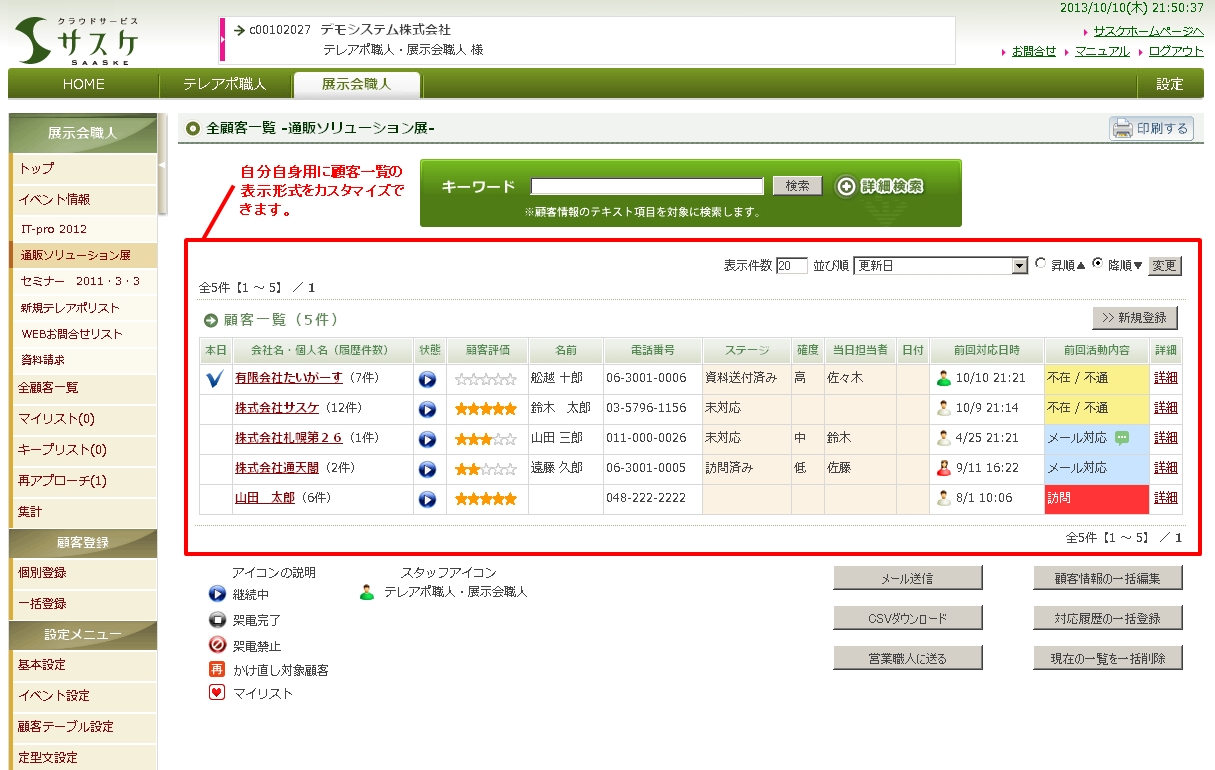This screenshot has width=1215, height=770.
Task: Click the star rating for 株式会社サスケ
Action: [486, 409]
